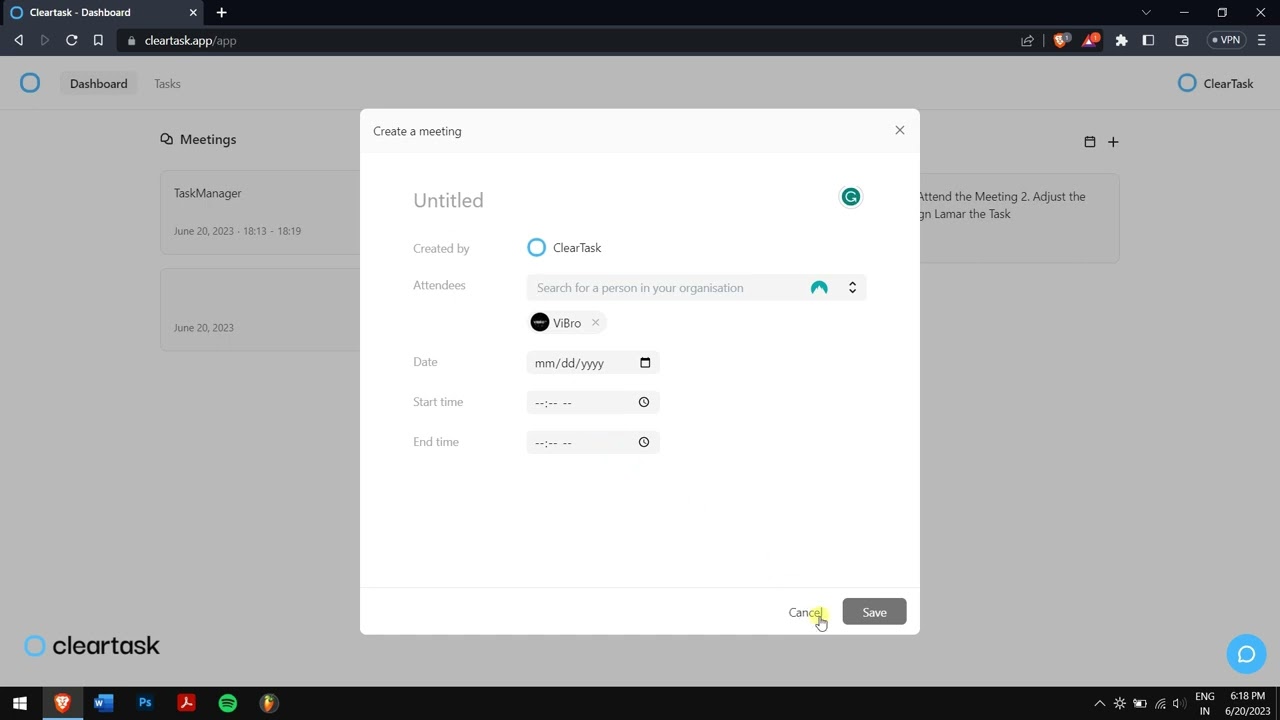1280x720 pixels.
Task: Cancel the meeting creation
Action: pyautogui.click(x=806, y=612)
